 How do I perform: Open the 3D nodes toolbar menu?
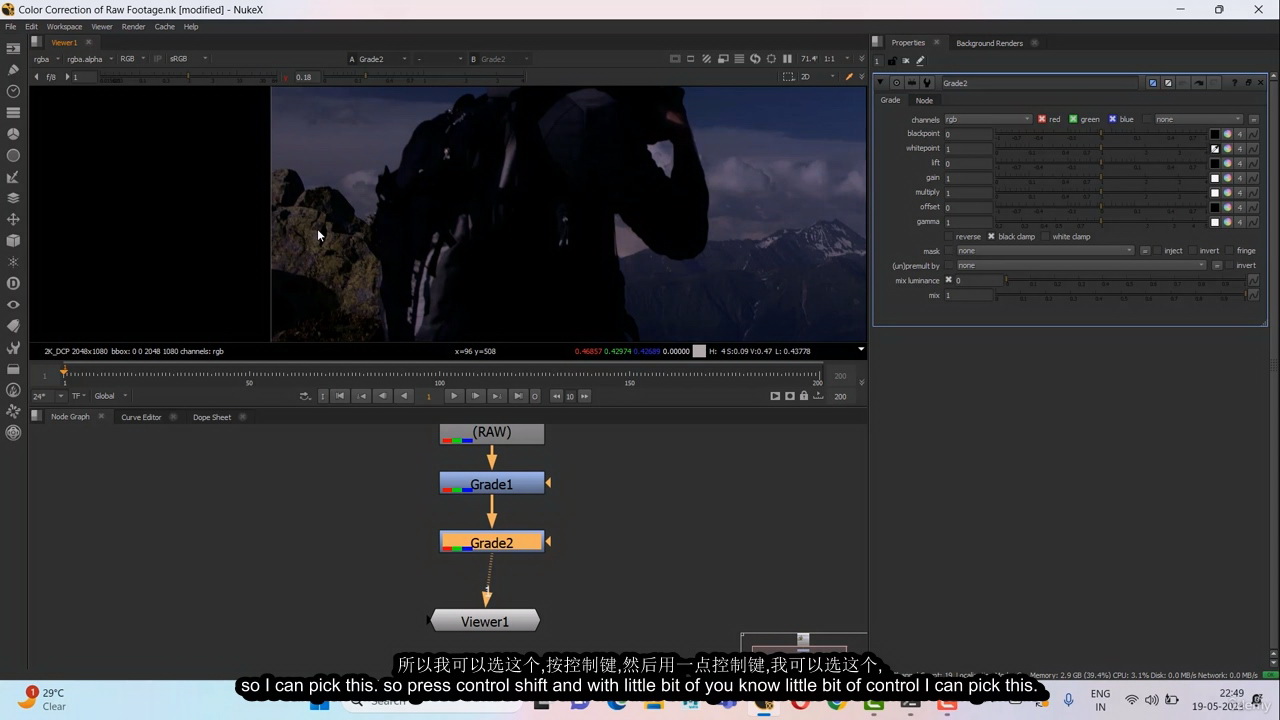point(13,241)
